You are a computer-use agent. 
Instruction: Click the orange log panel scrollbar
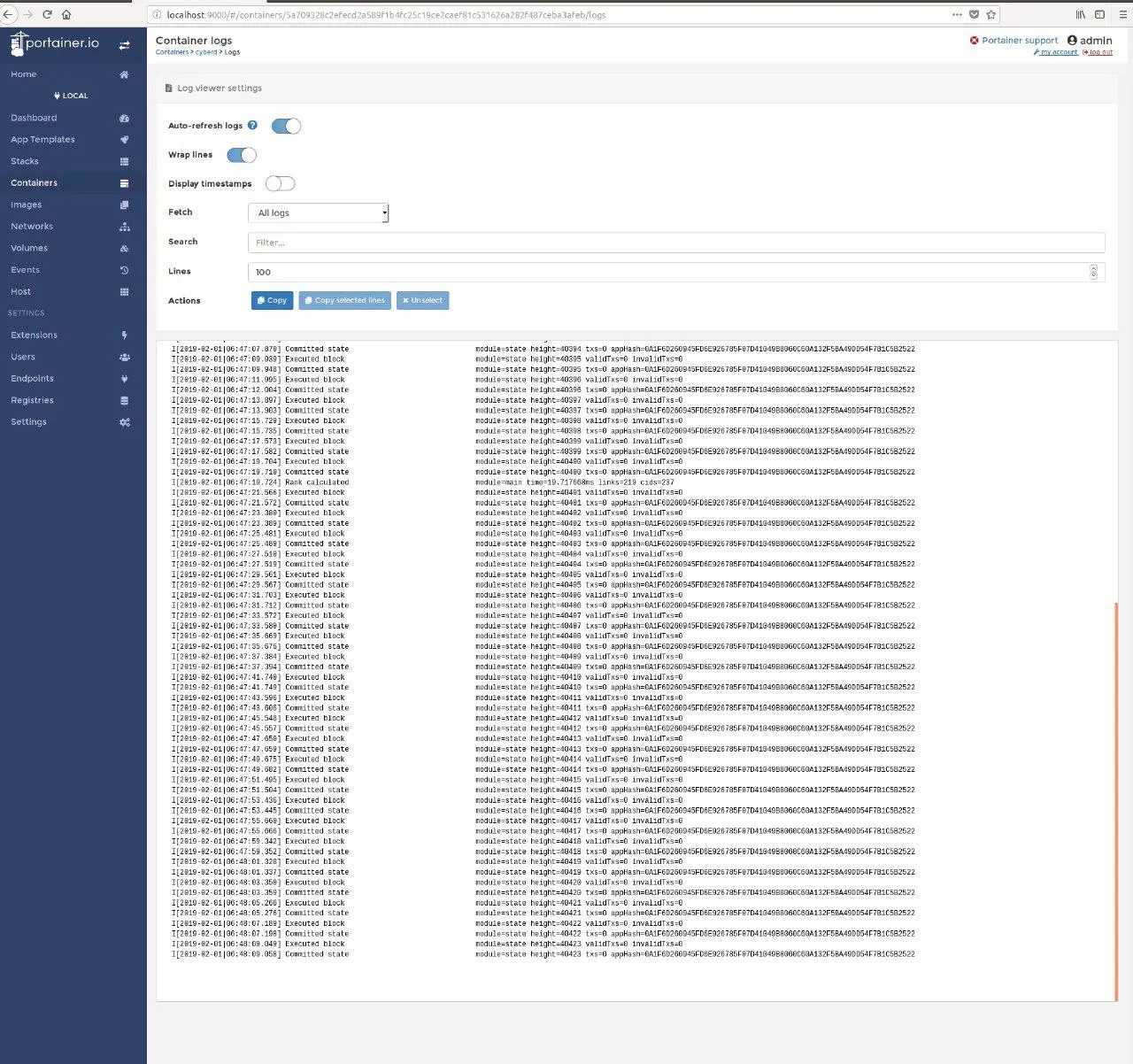point(1116,802)
